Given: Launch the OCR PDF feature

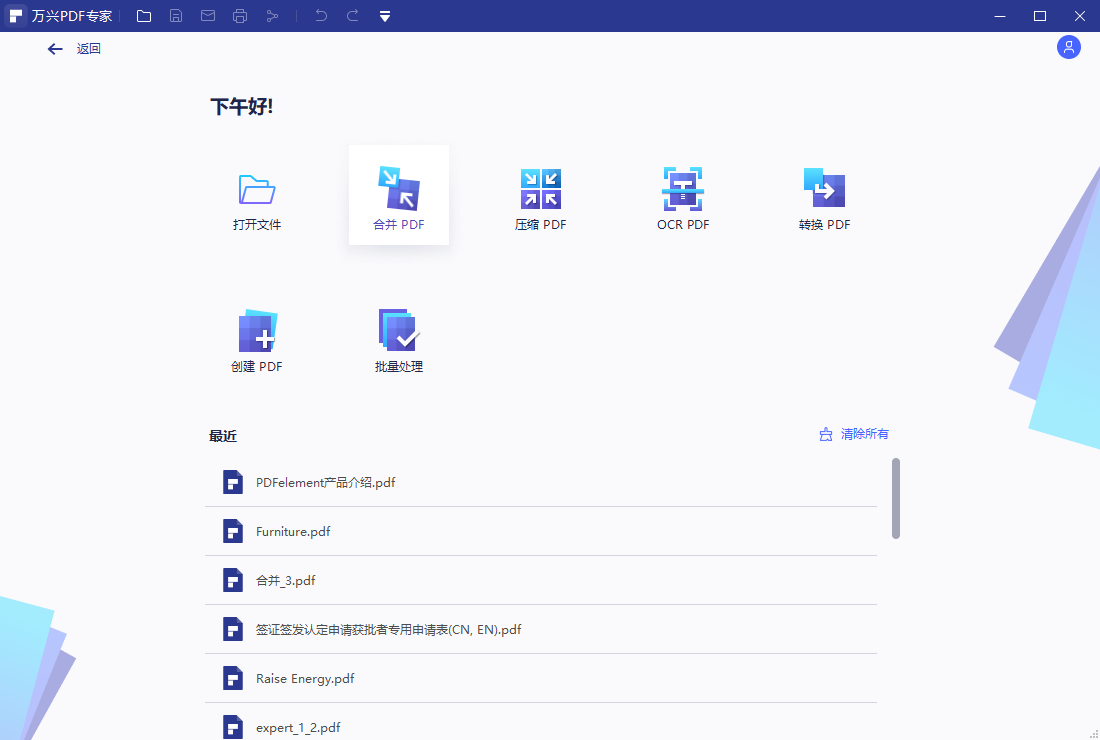Looking at the screenshot, I should pyautogui.click(x=683, y=195).
